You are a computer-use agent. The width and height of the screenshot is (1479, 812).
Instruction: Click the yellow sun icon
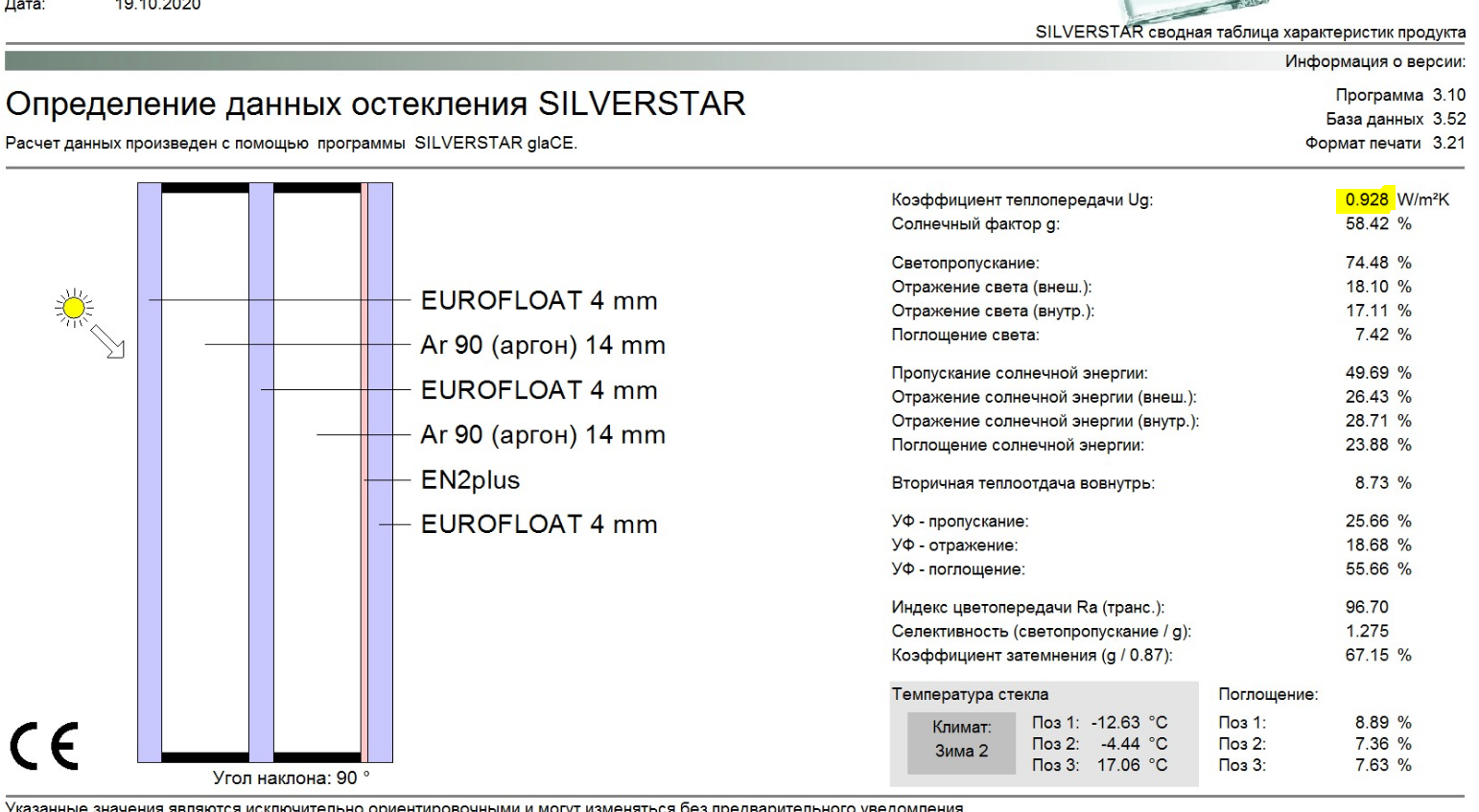tap(74, 309)
